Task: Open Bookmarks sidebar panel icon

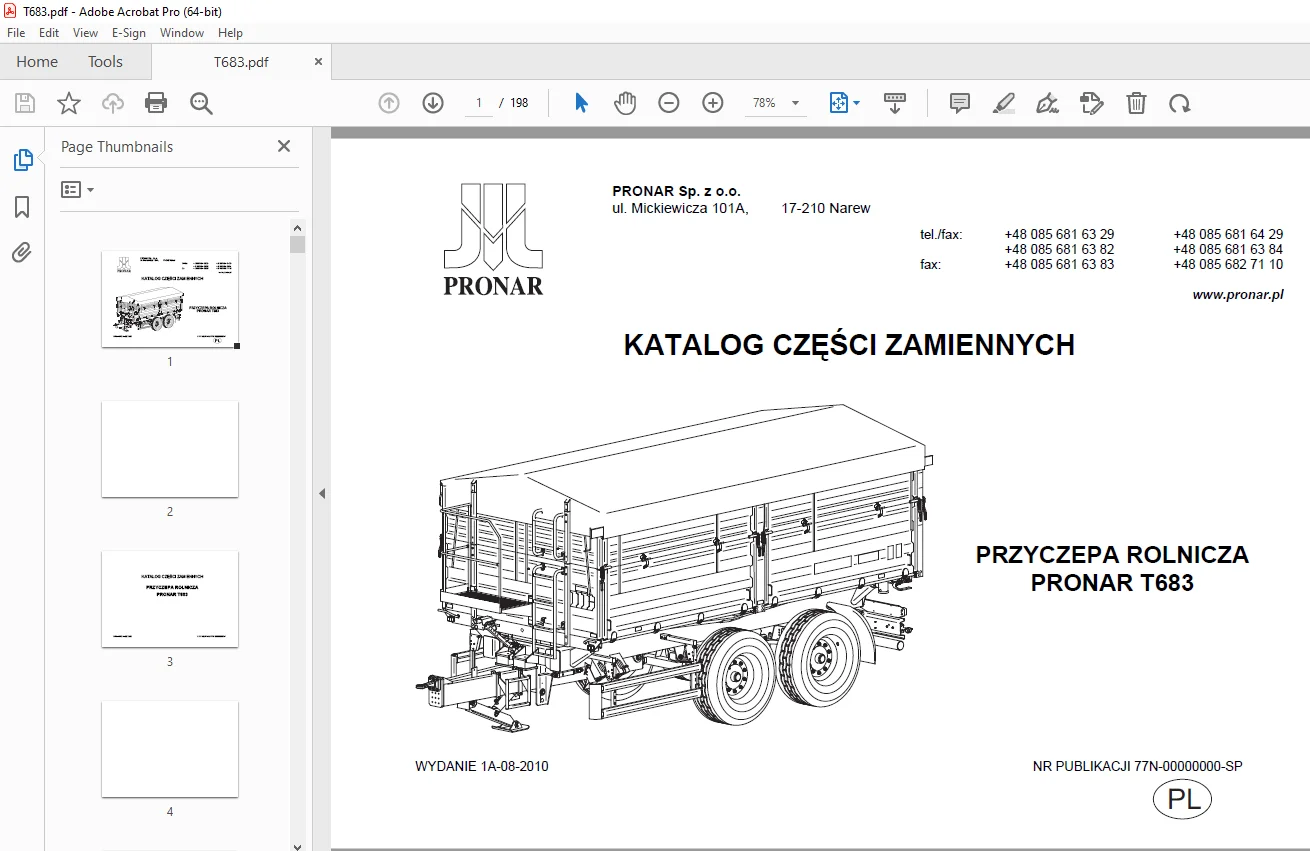Action: pos(22,207)
